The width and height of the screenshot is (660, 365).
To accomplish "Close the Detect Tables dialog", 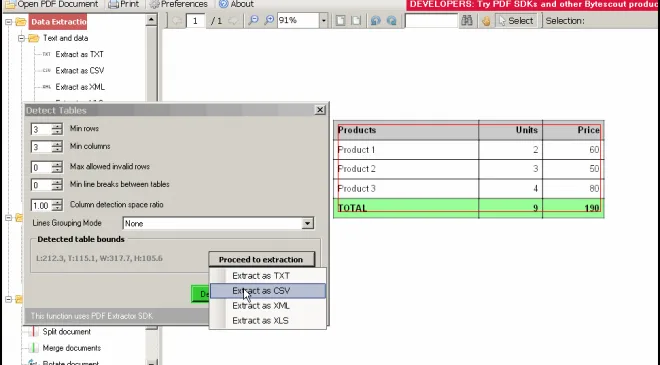I will point(320,110).
